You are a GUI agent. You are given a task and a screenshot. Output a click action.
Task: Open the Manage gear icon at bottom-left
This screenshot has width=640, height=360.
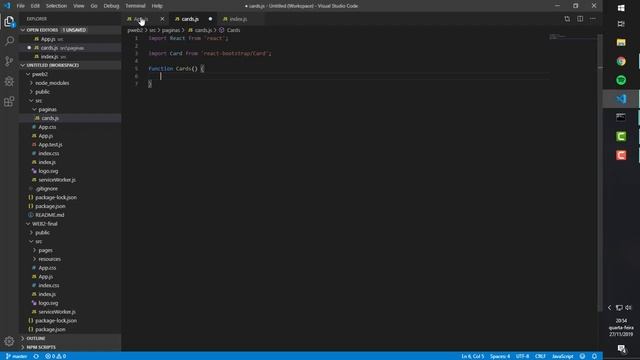point(9,341)
